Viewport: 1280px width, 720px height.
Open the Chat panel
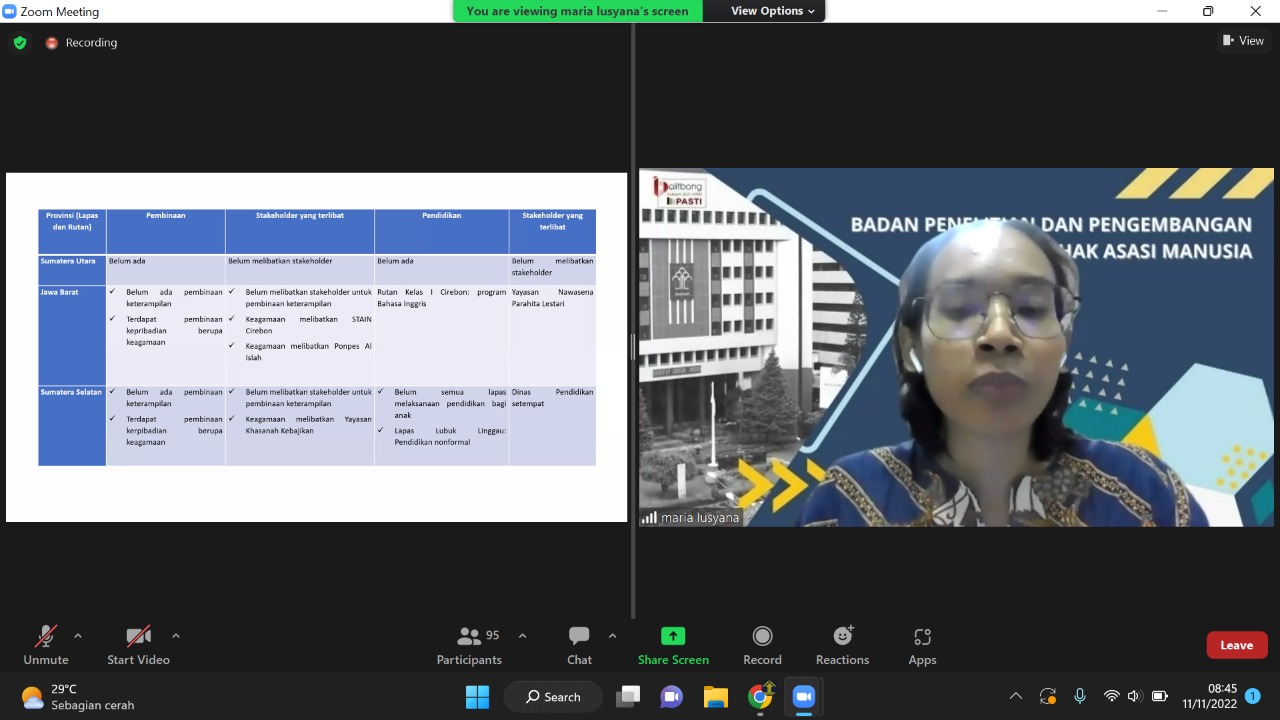pos(579,645)
